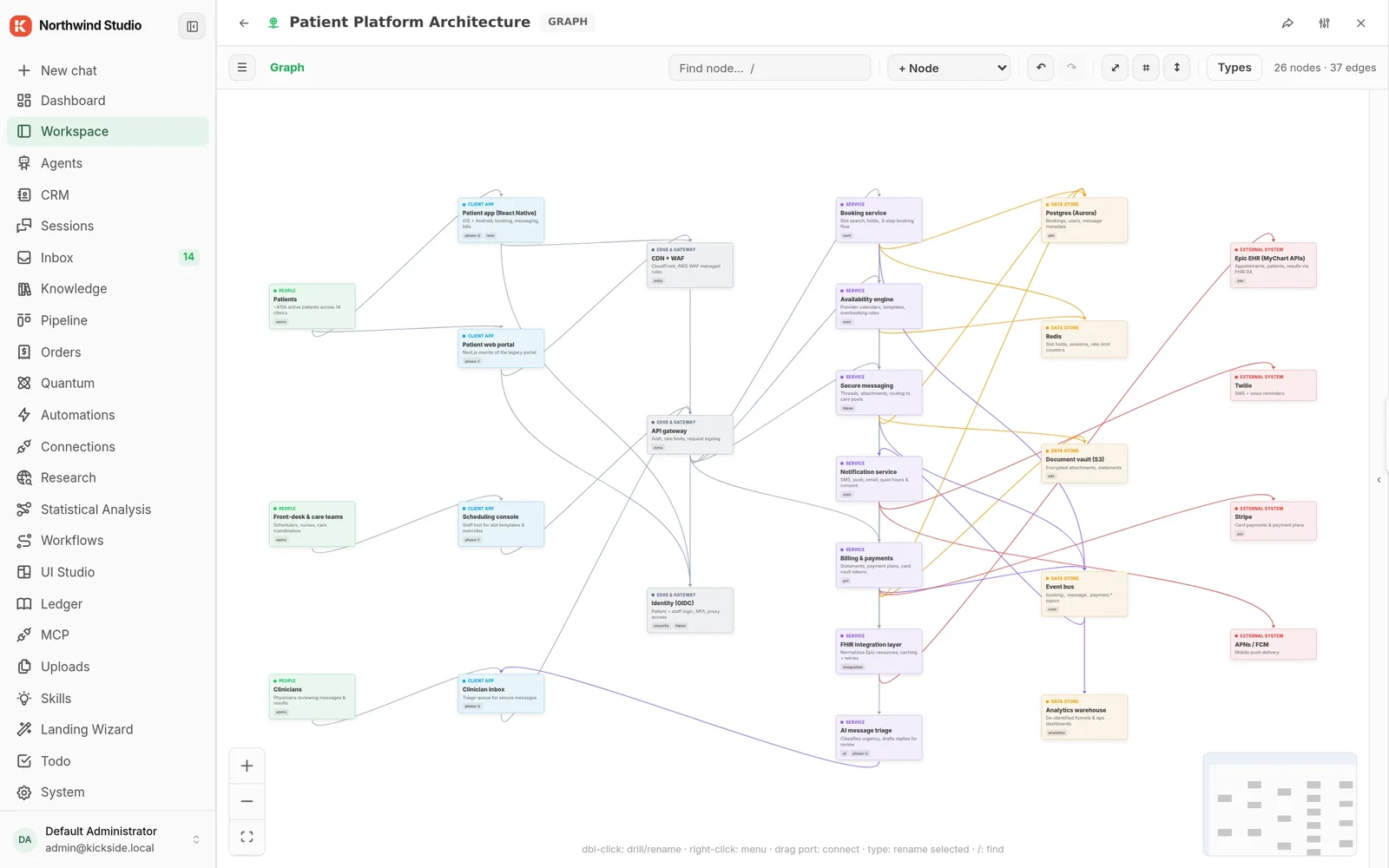
Task: Open the Landing Wizard page
Action: click(108, 729)
